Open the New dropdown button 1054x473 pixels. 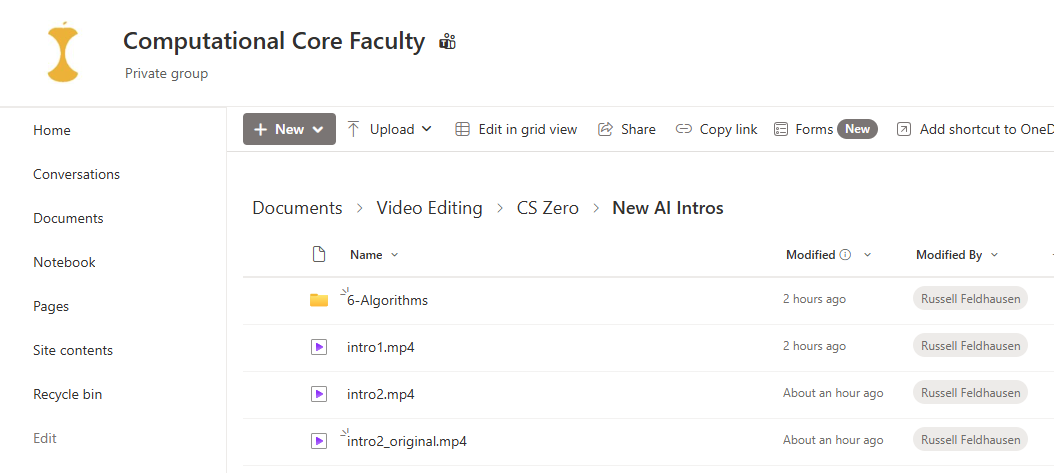(x=289, y=129)
